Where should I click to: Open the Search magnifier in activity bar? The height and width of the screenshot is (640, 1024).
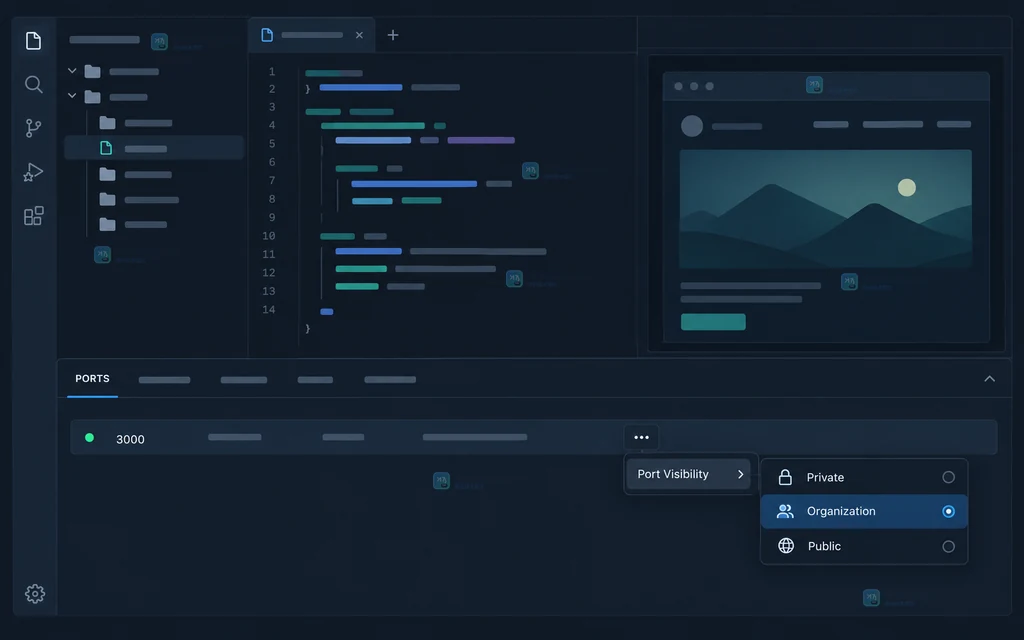[33, 84]
